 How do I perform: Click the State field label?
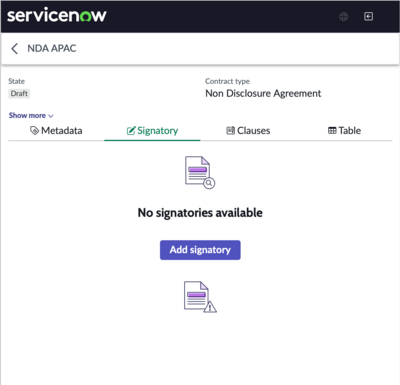pyautogui.click(x=17, y=81)
